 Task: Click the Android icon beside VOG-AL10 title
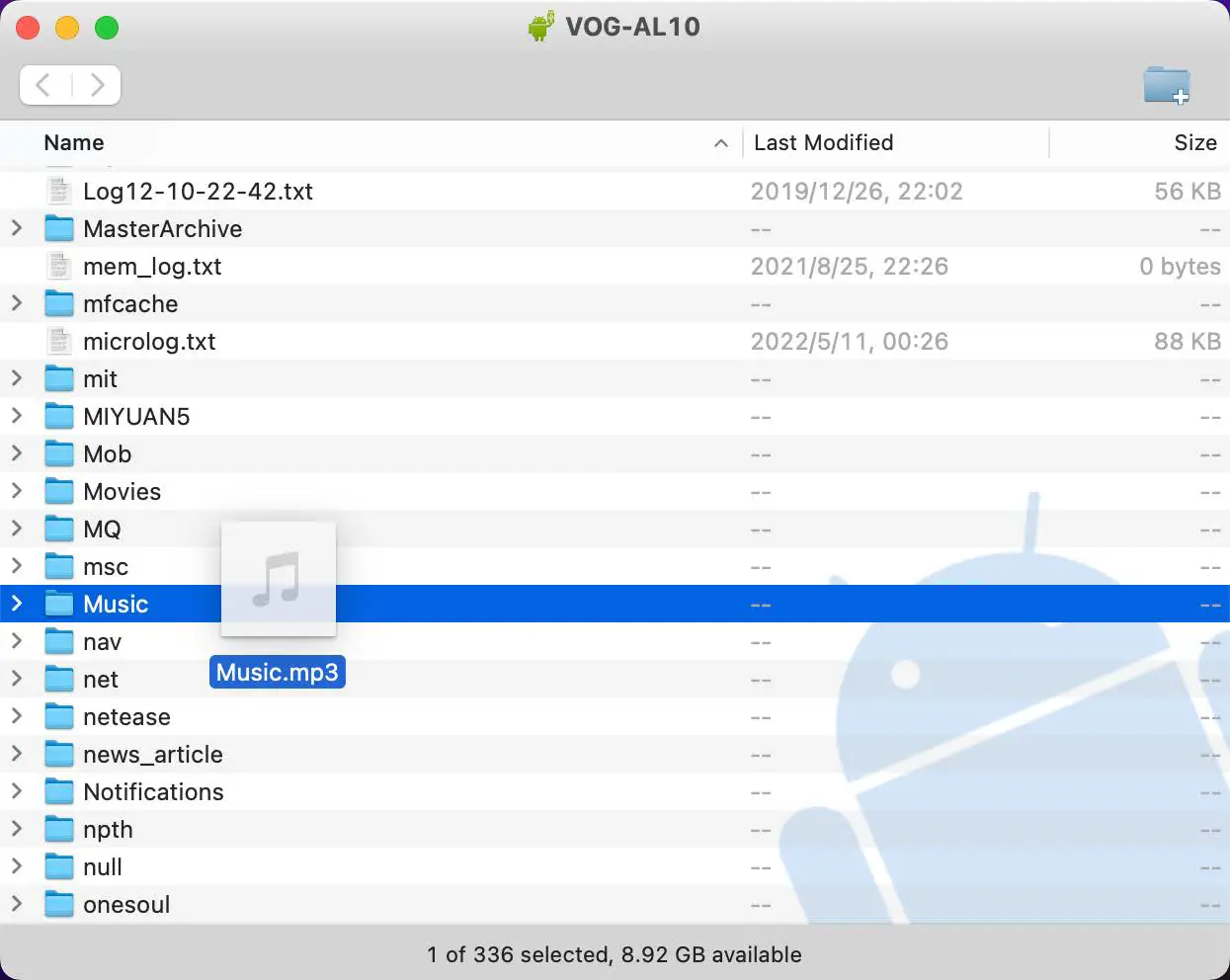click(540, 26)
